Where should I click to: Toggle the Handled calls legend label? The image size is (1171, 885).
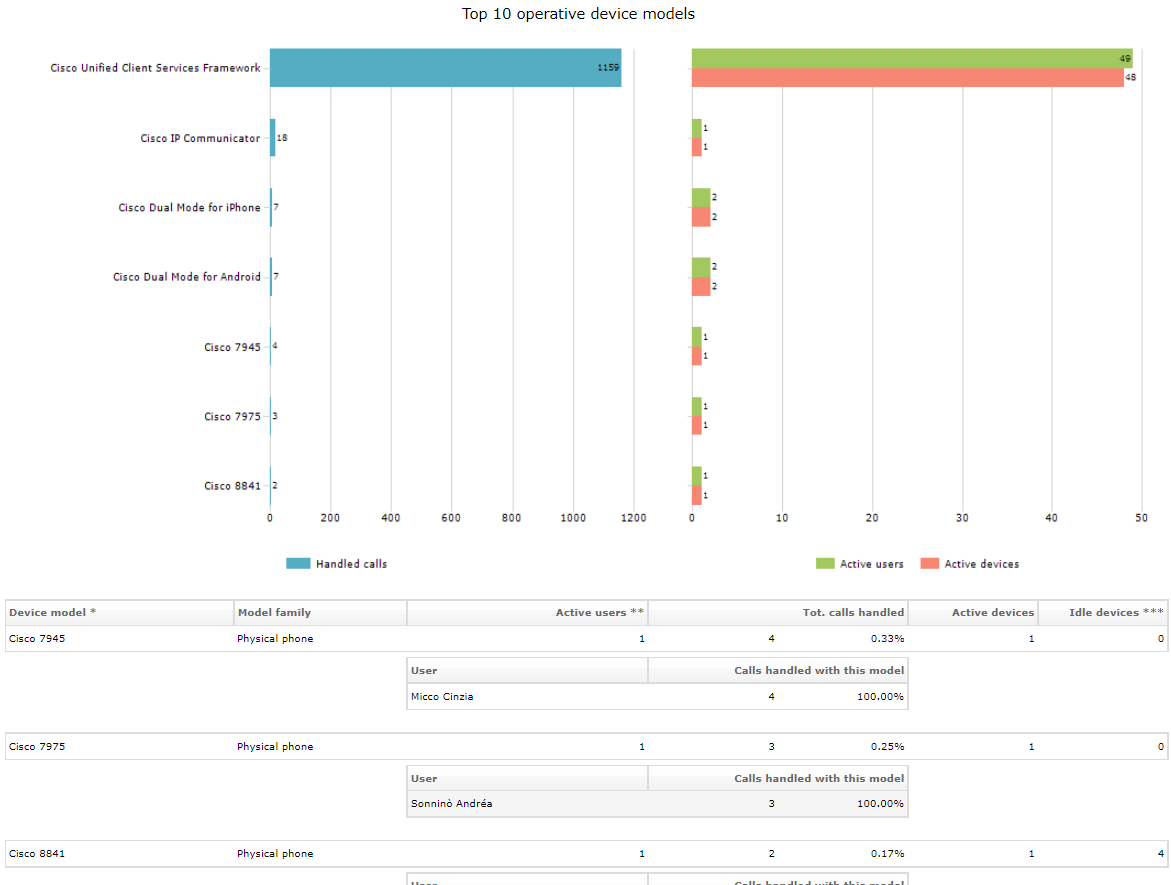point(351,564)
